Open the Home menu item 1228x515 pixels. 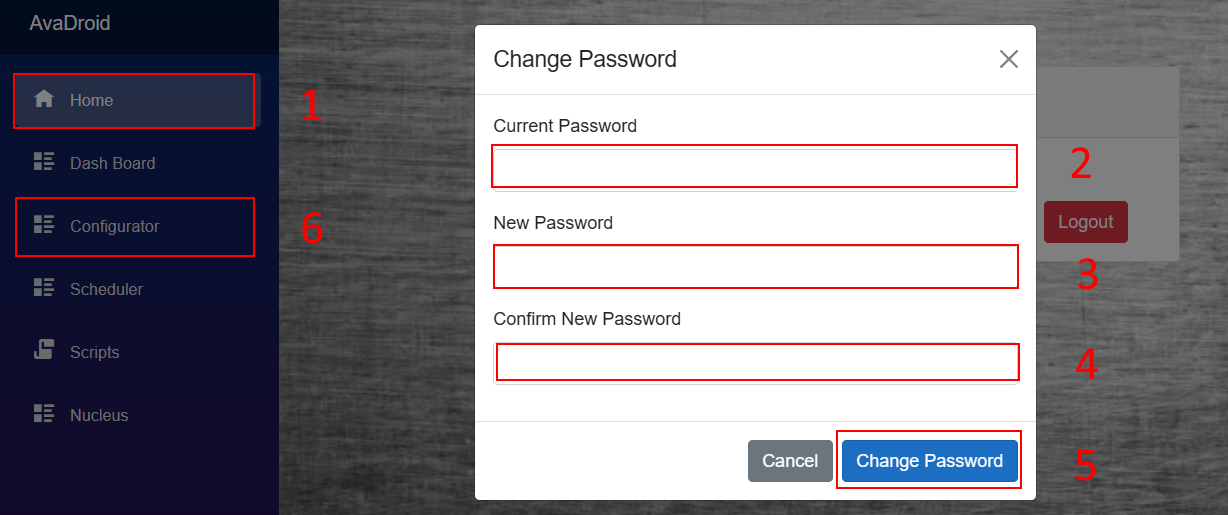pos(92,100)
